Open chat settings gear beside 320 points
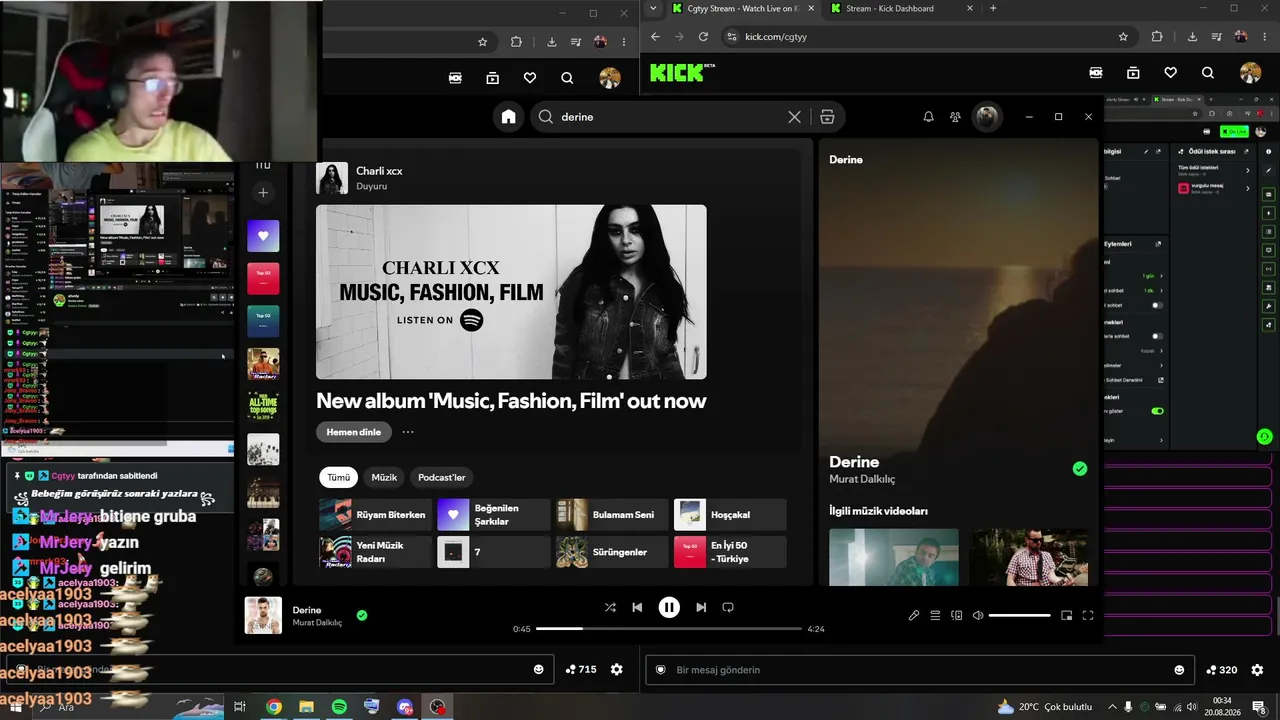 click(x=1257, y=670)
